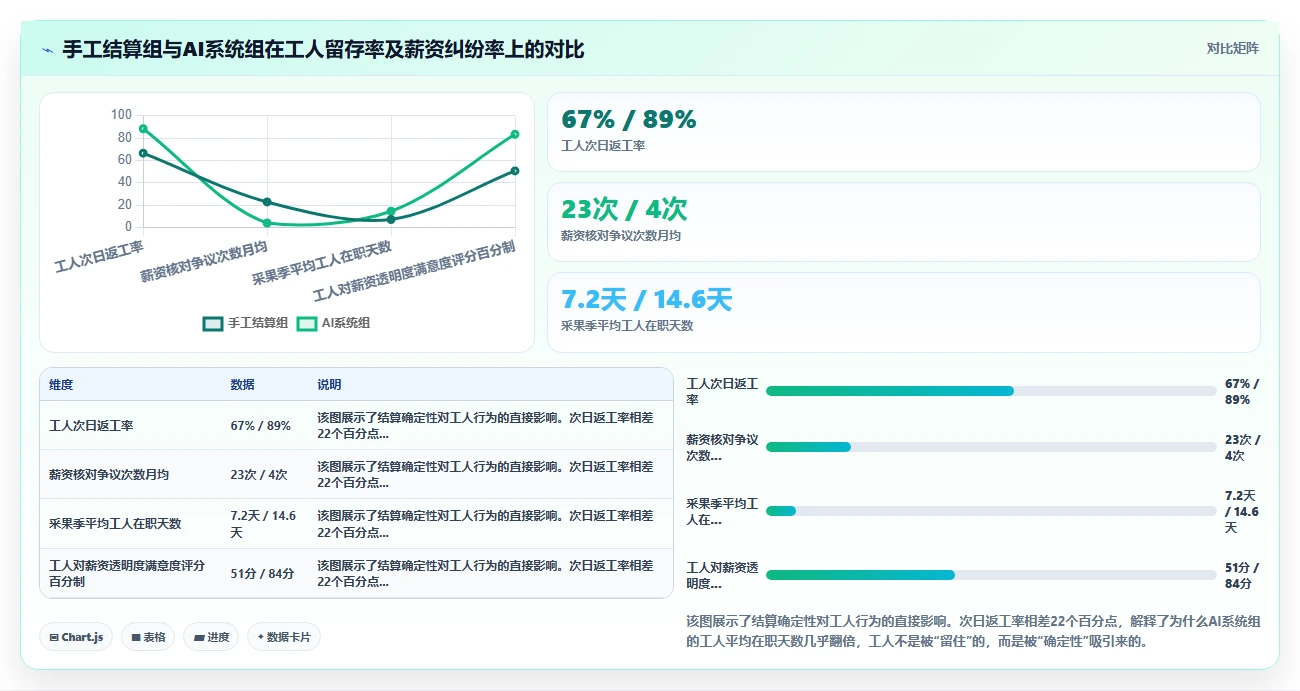Click the chart x-axis label 工人次日返工率

(x=99, y=256)
